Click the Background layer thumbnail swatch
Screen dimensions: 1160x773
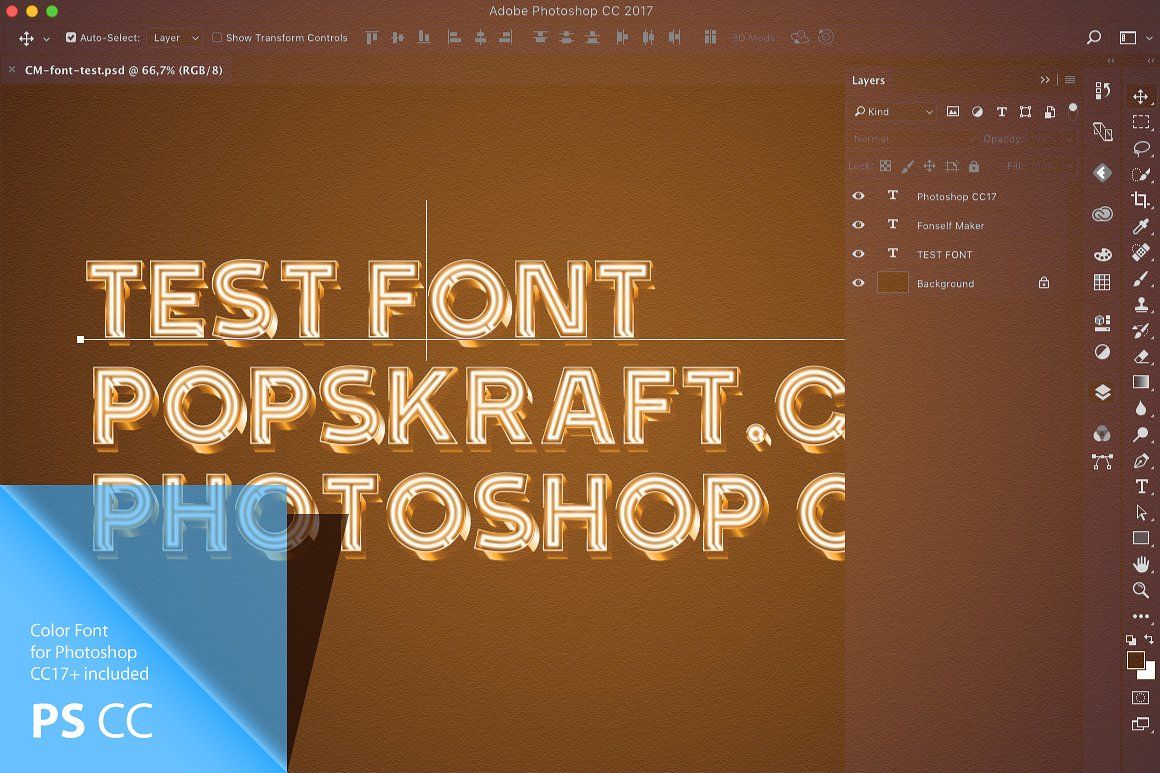(895, 283)
